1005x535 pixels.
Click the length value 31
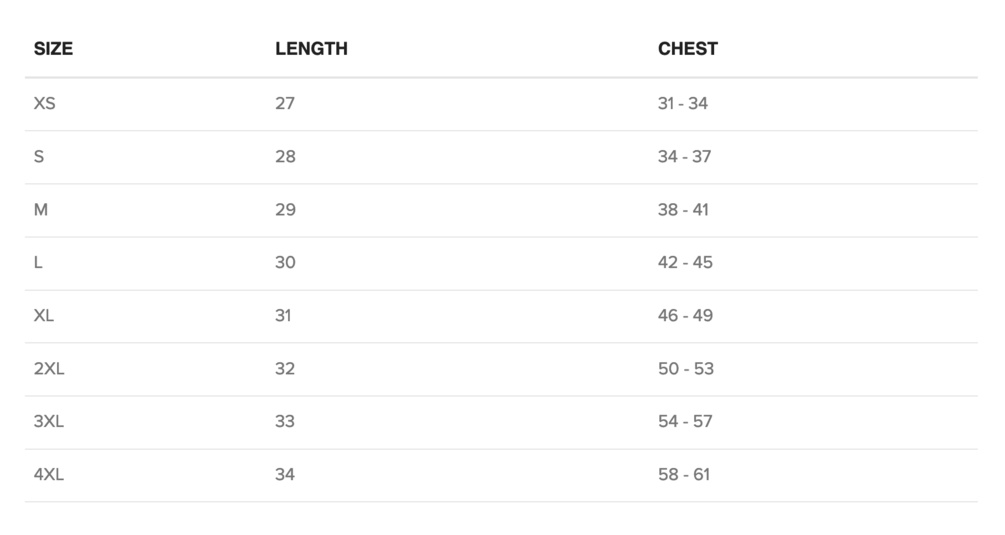(x=283, y=315)
